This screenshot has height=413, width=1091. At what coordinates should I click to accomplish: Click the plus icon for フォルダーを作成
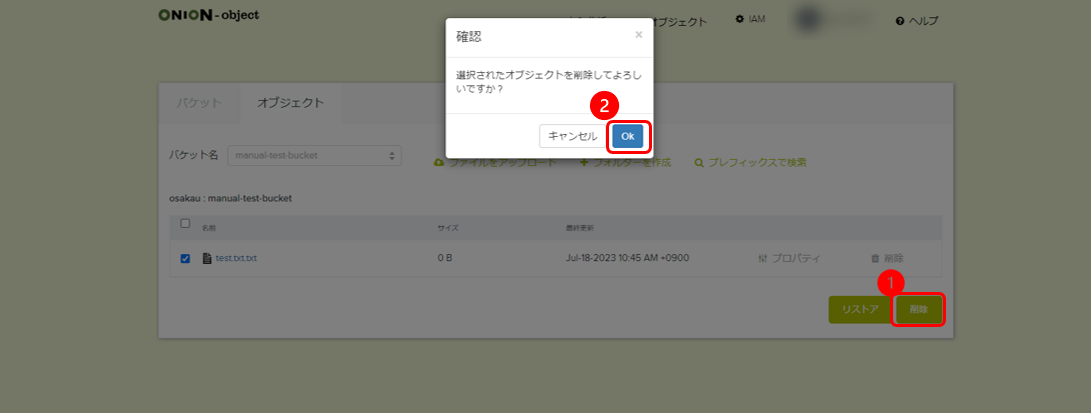pyautogui.click(x=584, y=162)
